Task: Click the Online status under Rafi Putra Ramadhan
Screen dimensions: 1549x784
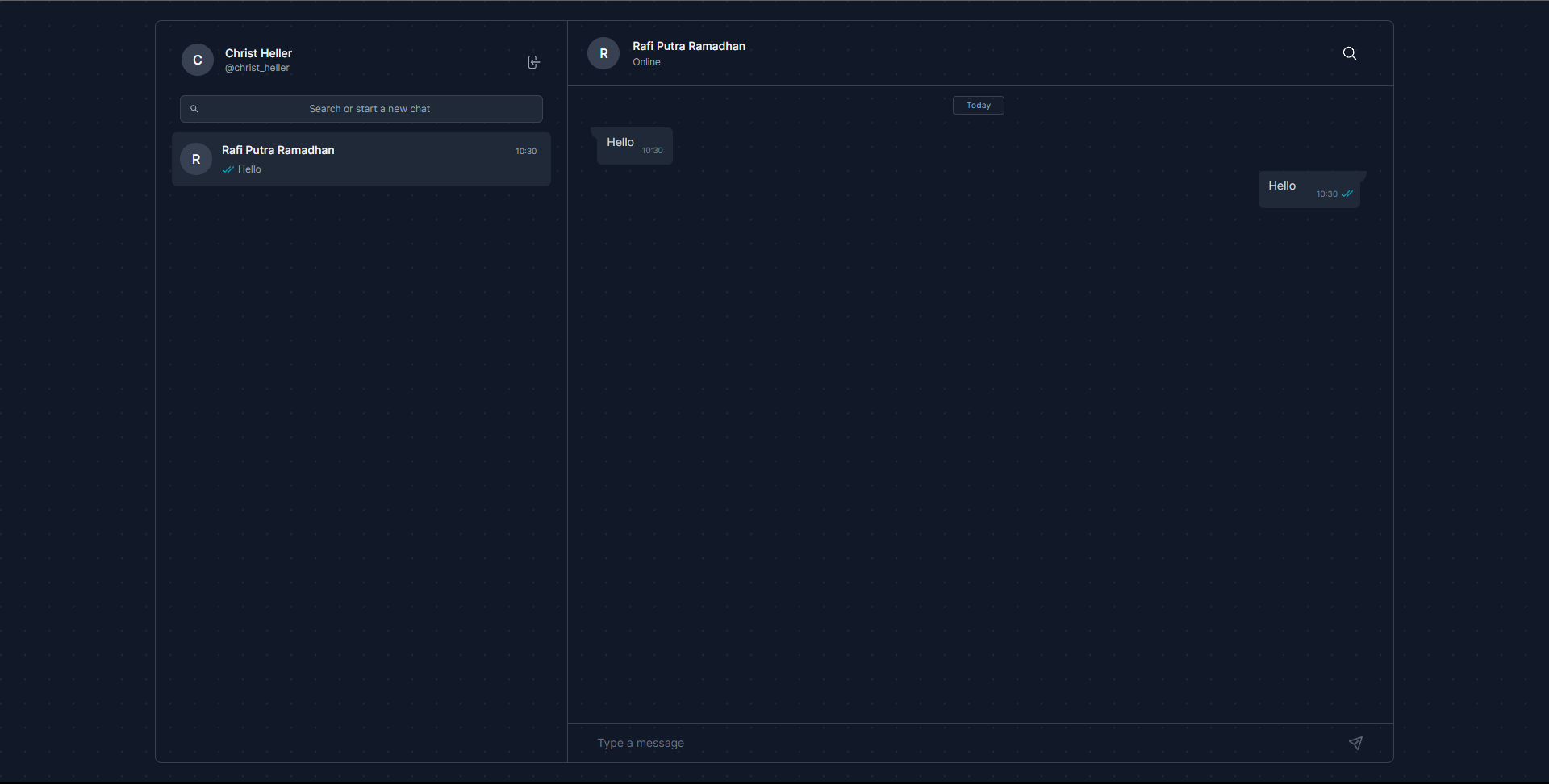Action: click(x=647, y=62)
